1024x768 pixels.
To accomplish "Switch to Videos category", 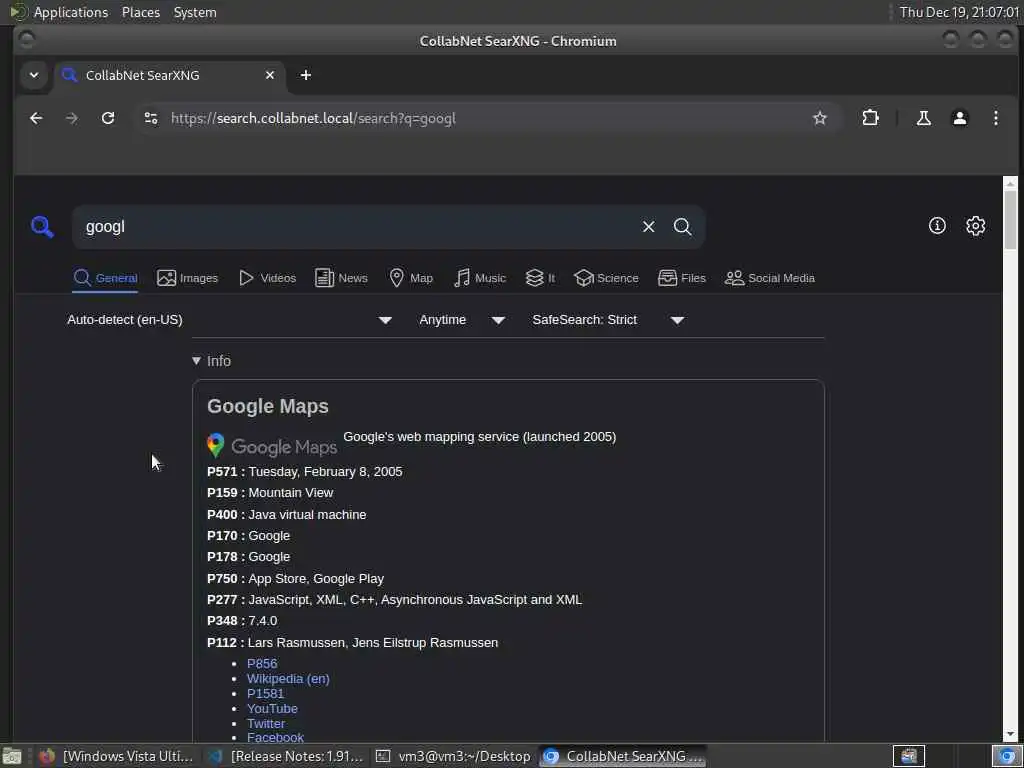I will 267,278.
